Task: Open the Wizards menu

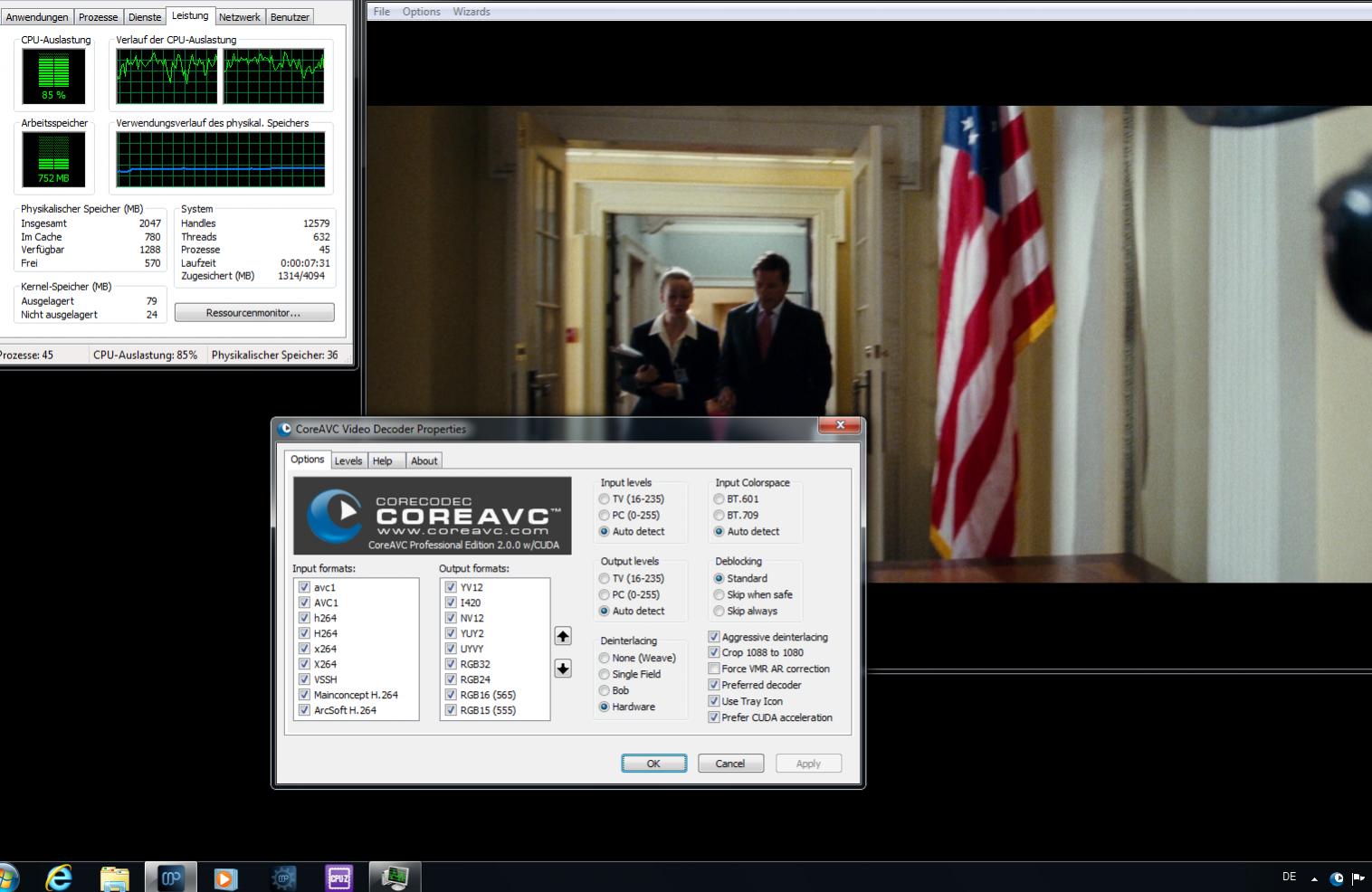Action: click(x=472, y=12)
